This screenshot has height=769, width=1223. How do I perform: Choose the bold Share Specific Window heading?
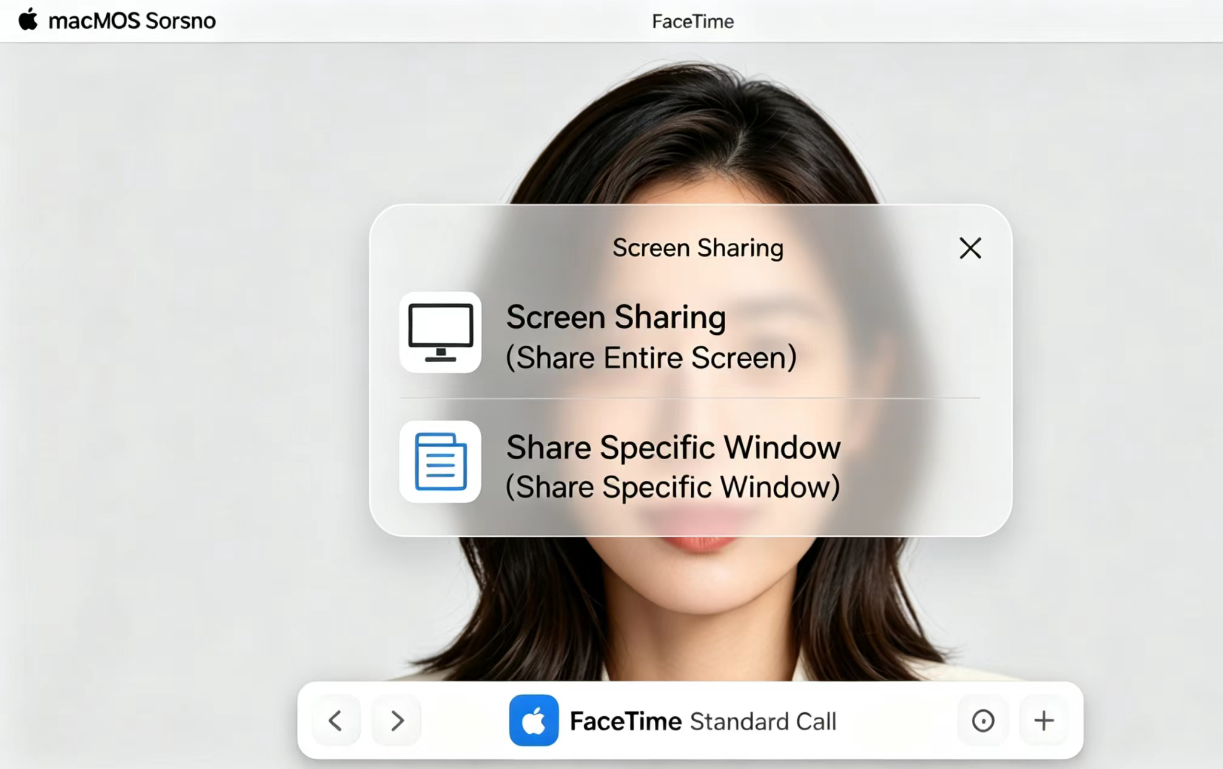(672, 447)
